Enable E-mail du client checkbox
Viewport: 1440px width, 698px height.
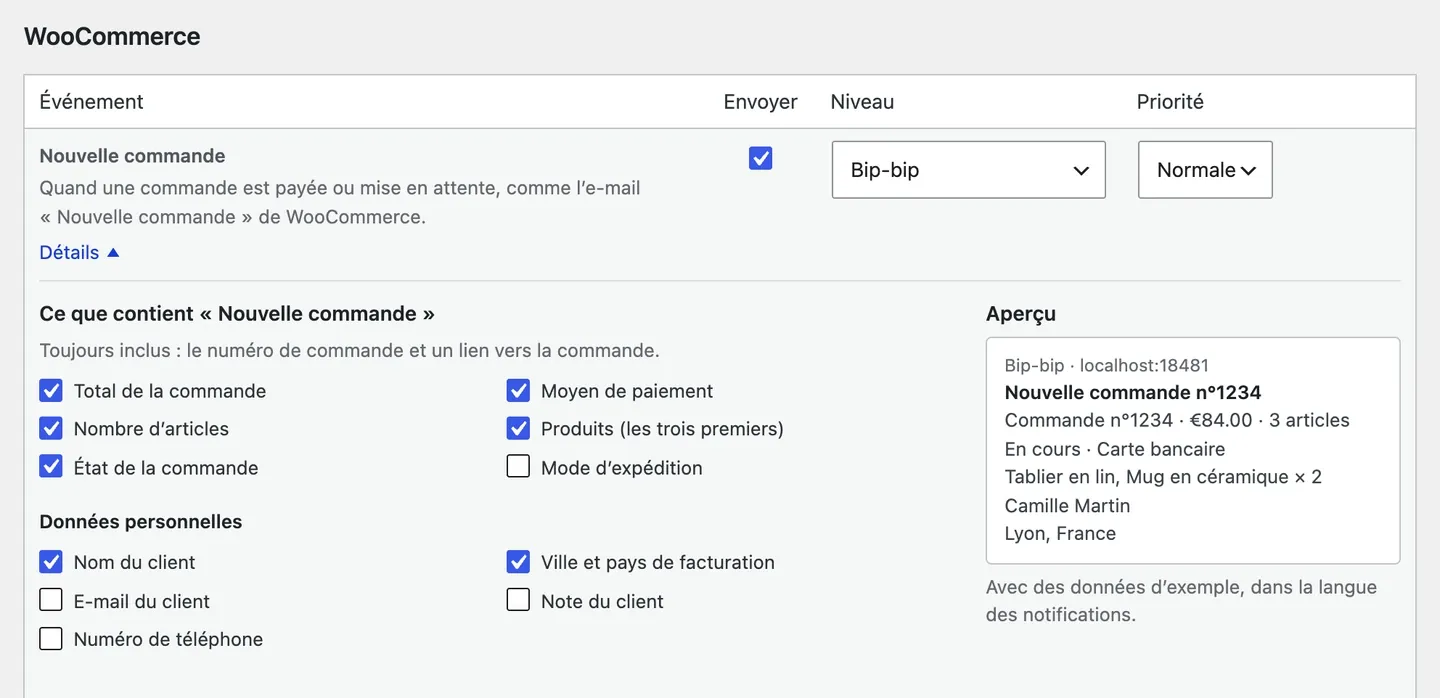click(51, 600)
